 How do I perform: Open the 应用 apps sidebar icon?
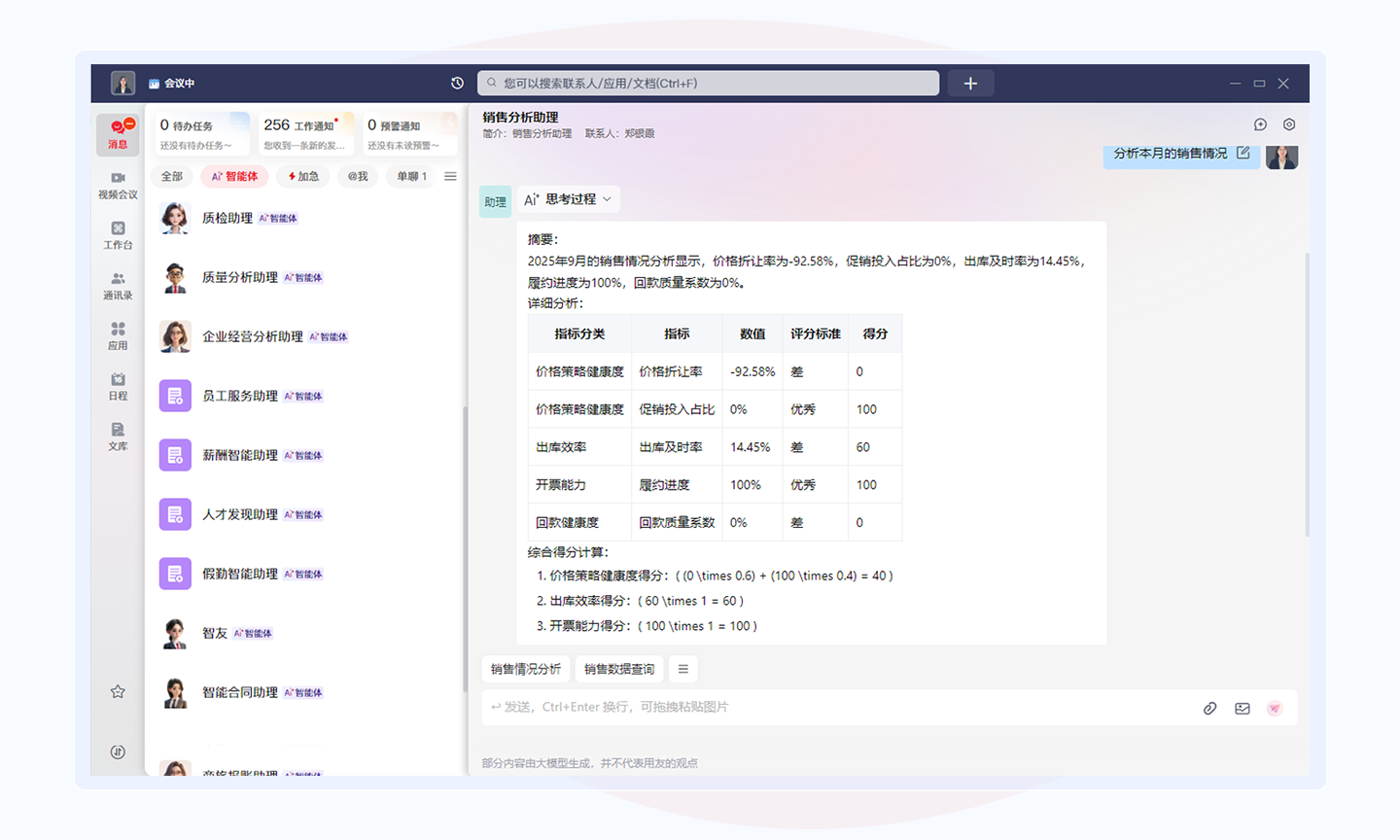coord(118,335)
